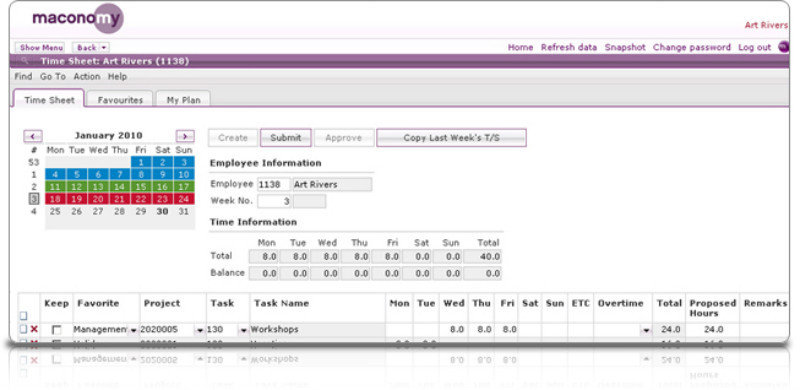Viewport: 800px width, 390px height.
Task: Open the Overtime dropdown in Workshops row
Action: click(x=646, y=331)
